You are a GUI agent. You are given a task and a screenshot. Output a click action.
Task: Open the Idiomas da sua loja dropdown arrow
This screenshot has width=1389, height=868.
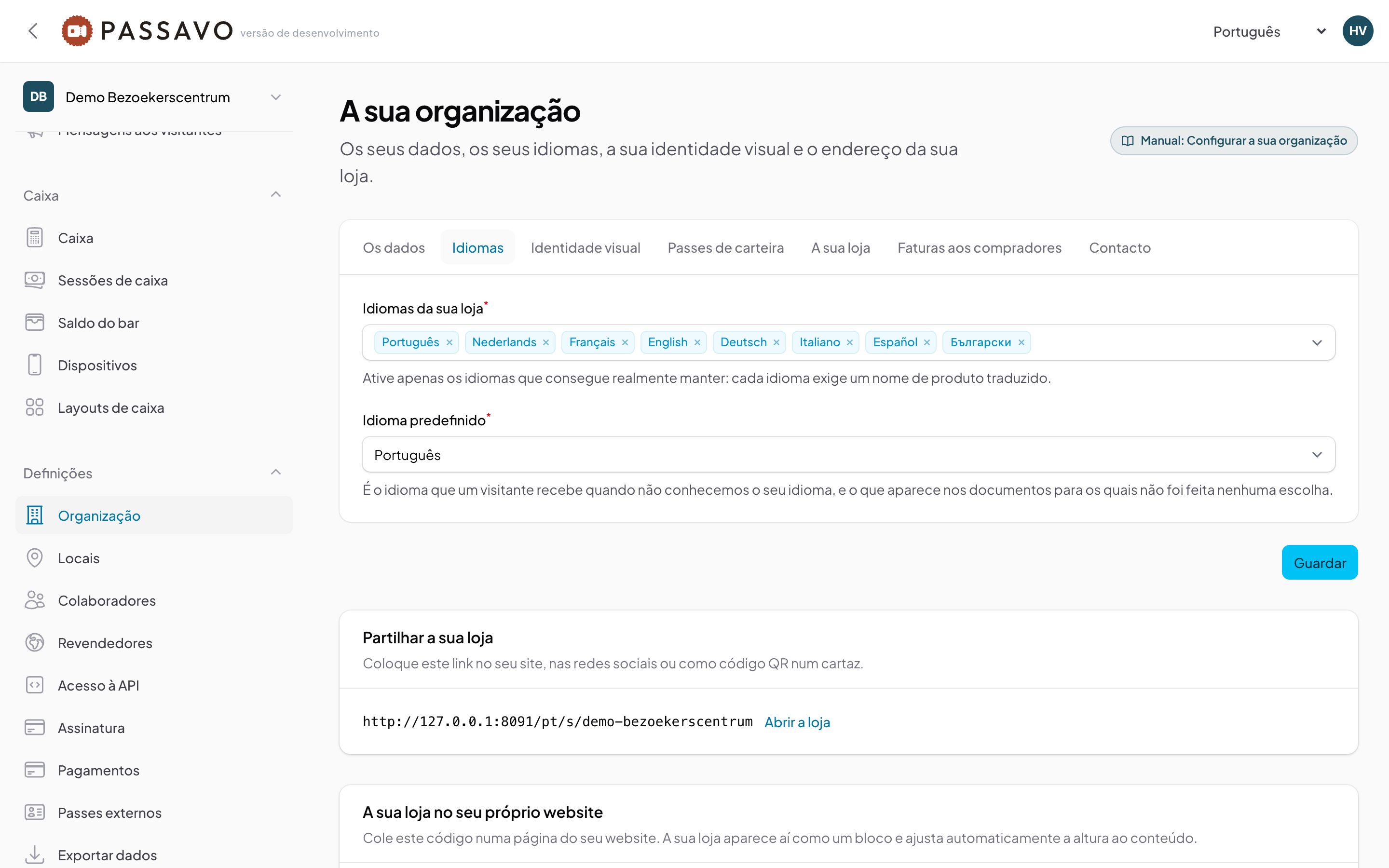1317,343
